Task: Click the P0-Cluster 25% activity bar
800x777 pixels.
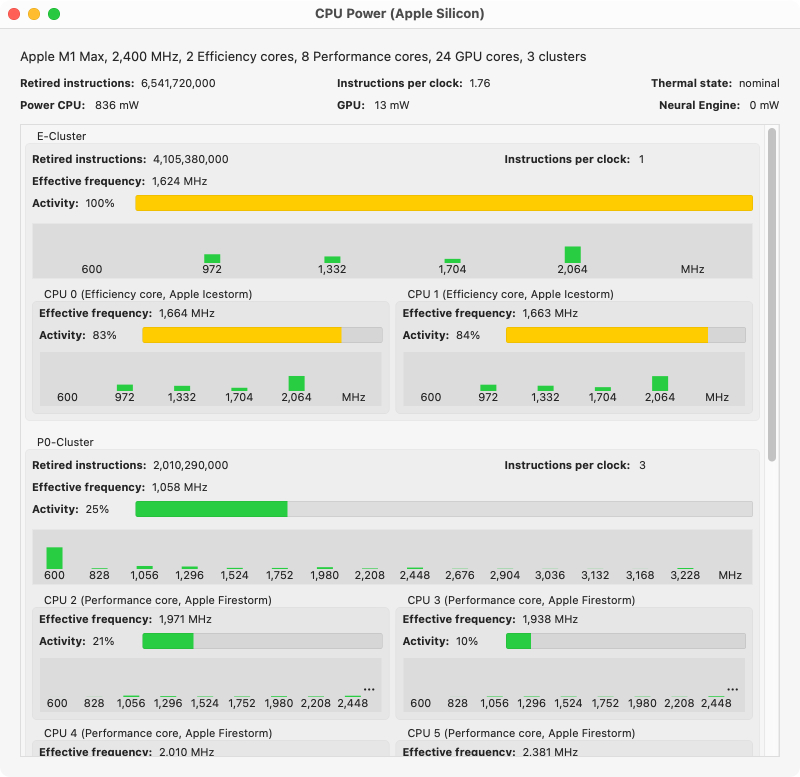Action: (444, 509)
